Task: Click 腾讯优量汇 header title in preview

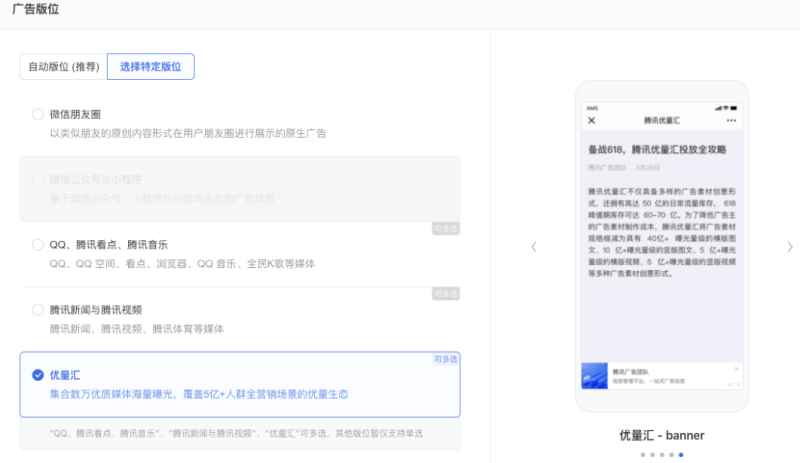Action: point(662,120)
